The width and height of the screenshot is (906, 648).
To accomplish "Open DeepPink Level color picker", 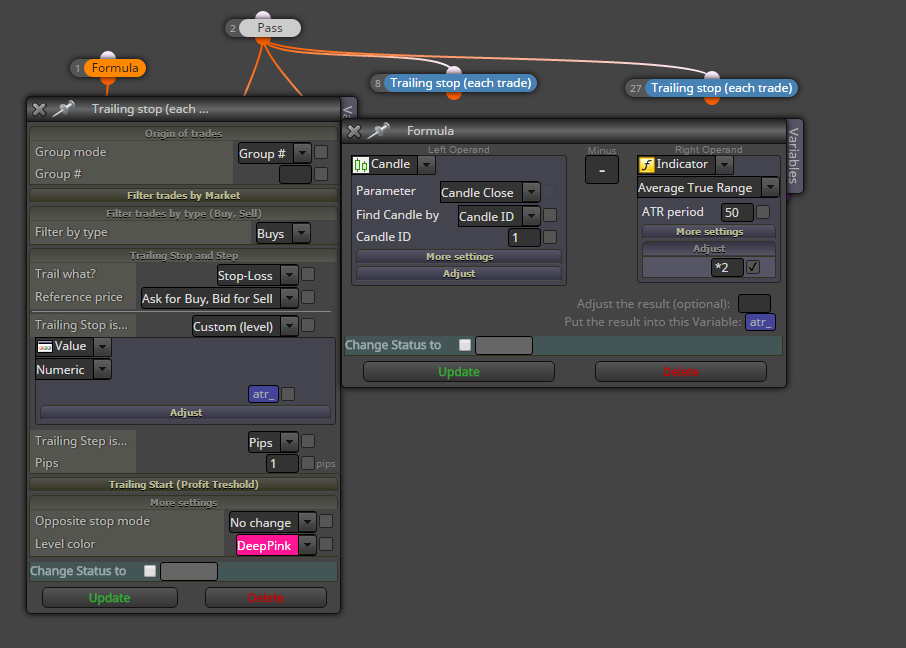I will click(276, 546).
